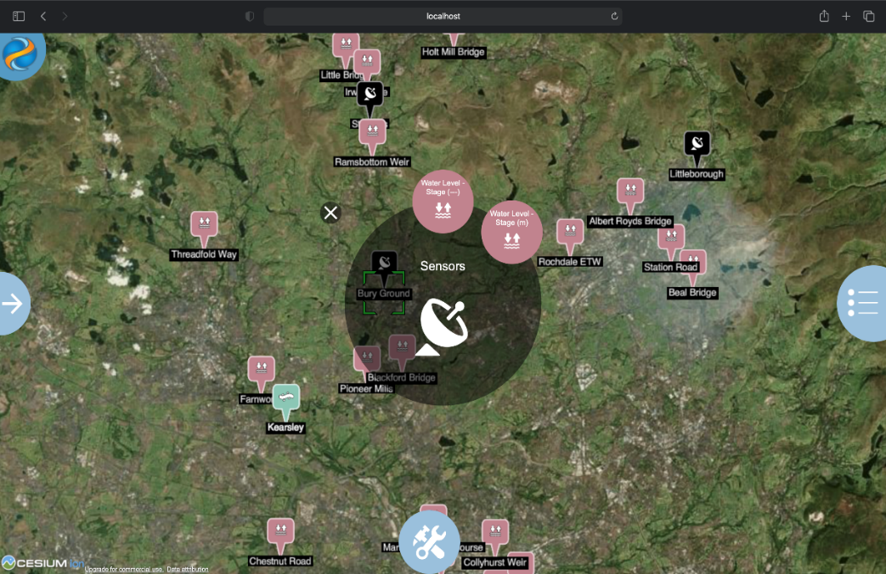
Task: Click the black satellite marker near Irwell
Action: point(370,98)
